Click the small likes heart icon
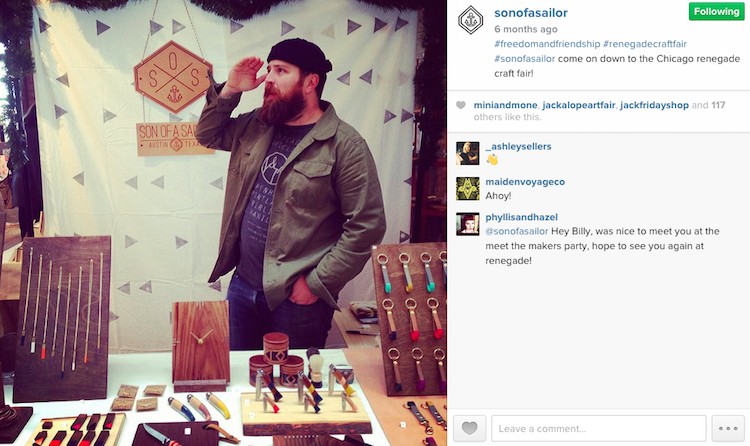This screenshot has height=446, width=750. [x=461, y=105]
